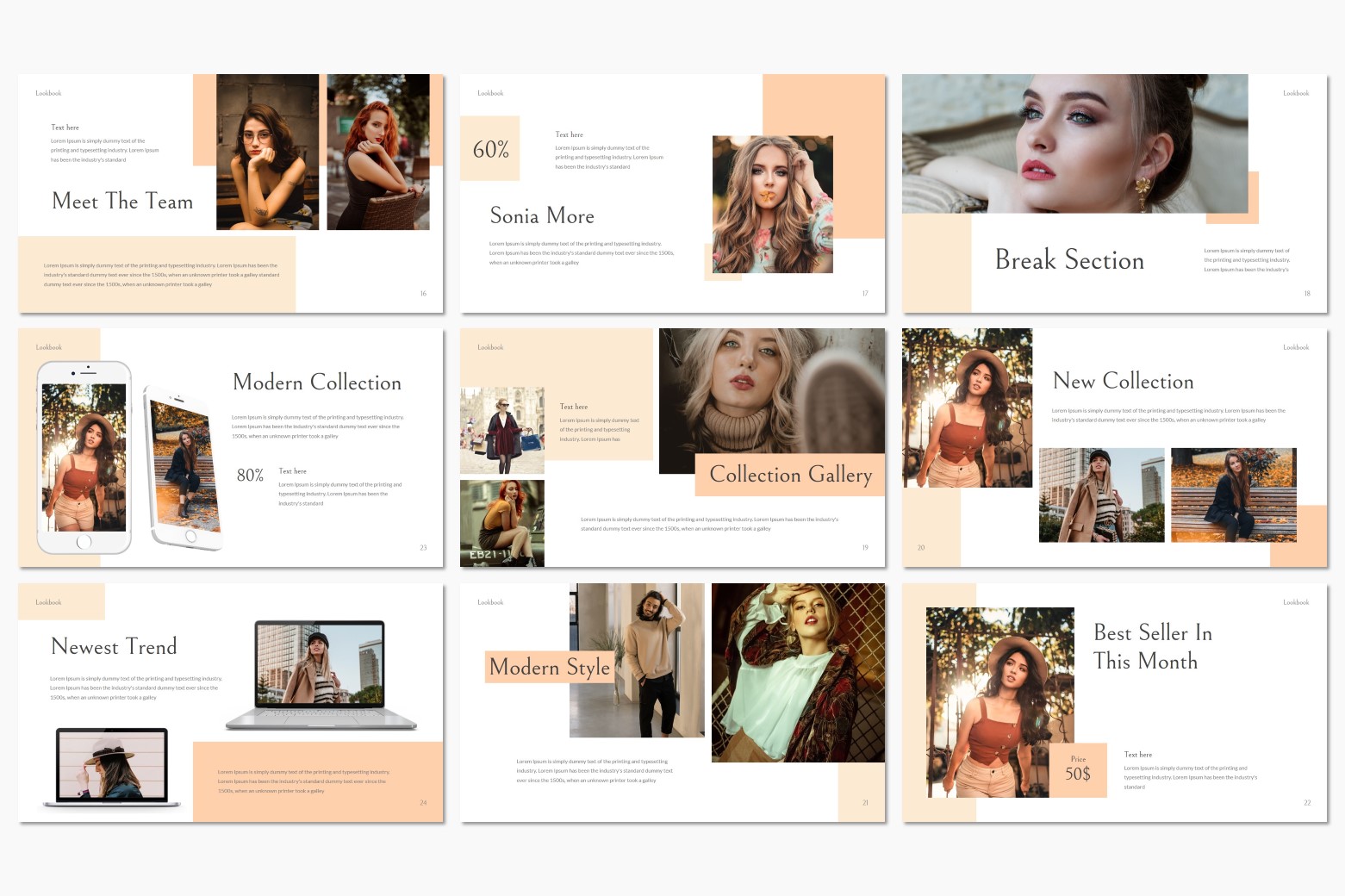
Task: Select the 80% figure on Modern Collection slide
Action: pyautogui.click(x=250, y=476)
